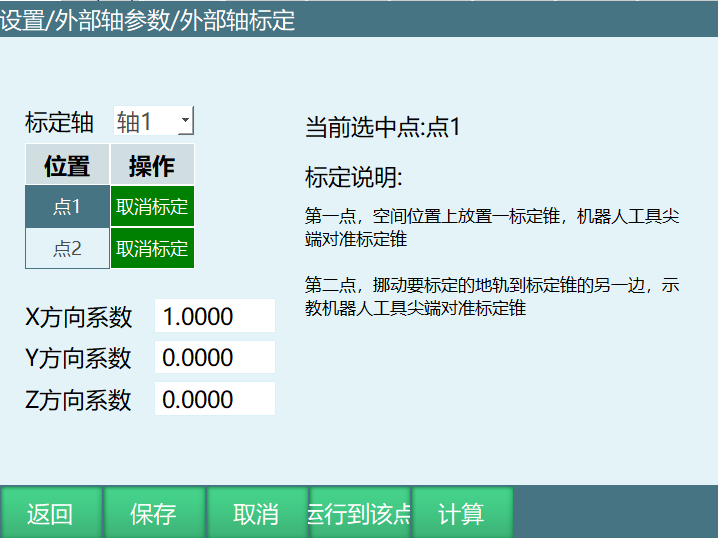Viewport: 718px width, 538px height.
Task: Click the 标定说明 heading
Action: [x=353, y=178]
